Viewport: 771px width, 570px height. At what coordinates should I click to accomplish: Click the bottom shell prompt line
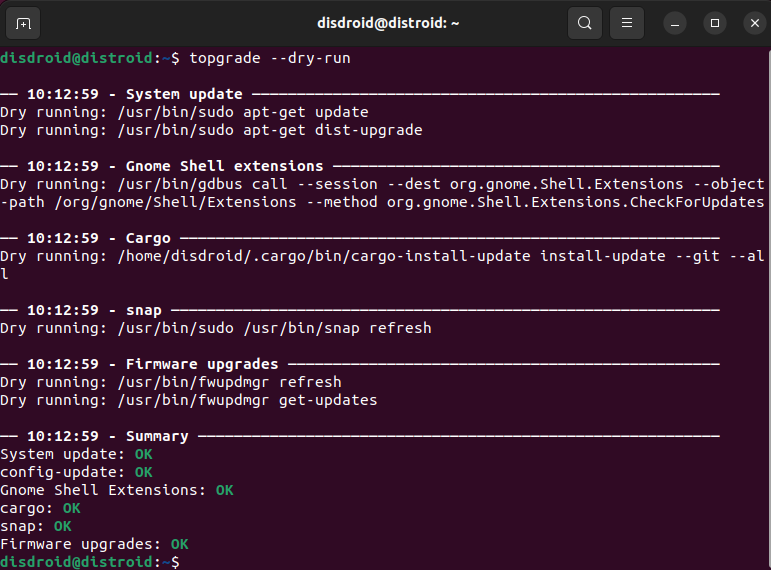[x=90, y=562]
